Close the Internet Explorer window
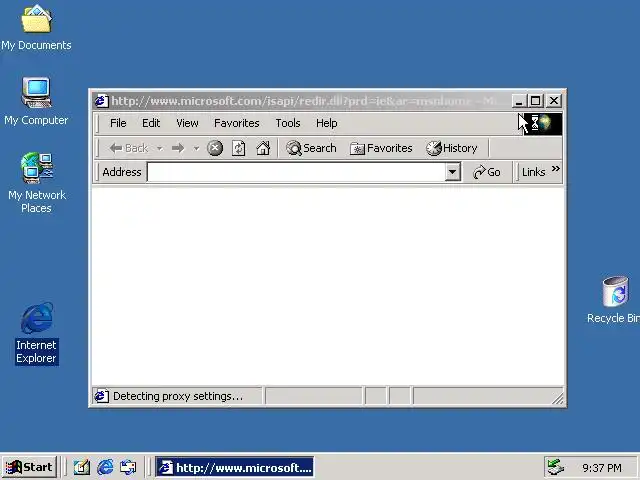640x480 pixels. (554, 100)
